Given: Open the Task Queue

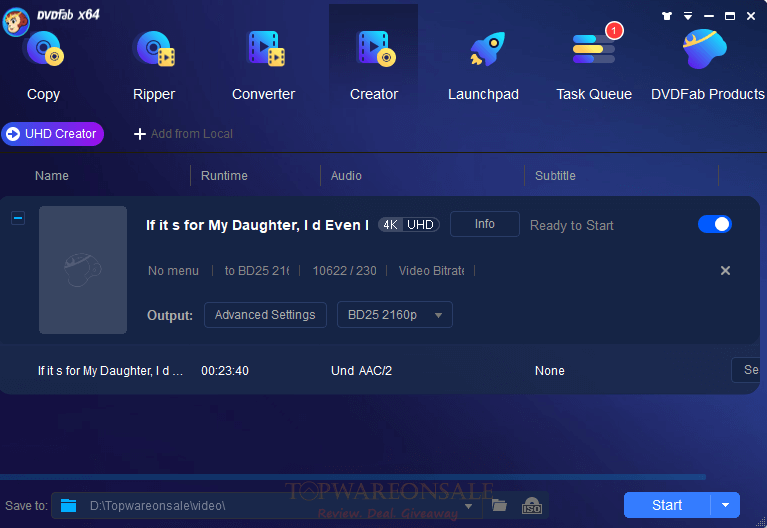Looking at the screenshot, I should point(594,66).
